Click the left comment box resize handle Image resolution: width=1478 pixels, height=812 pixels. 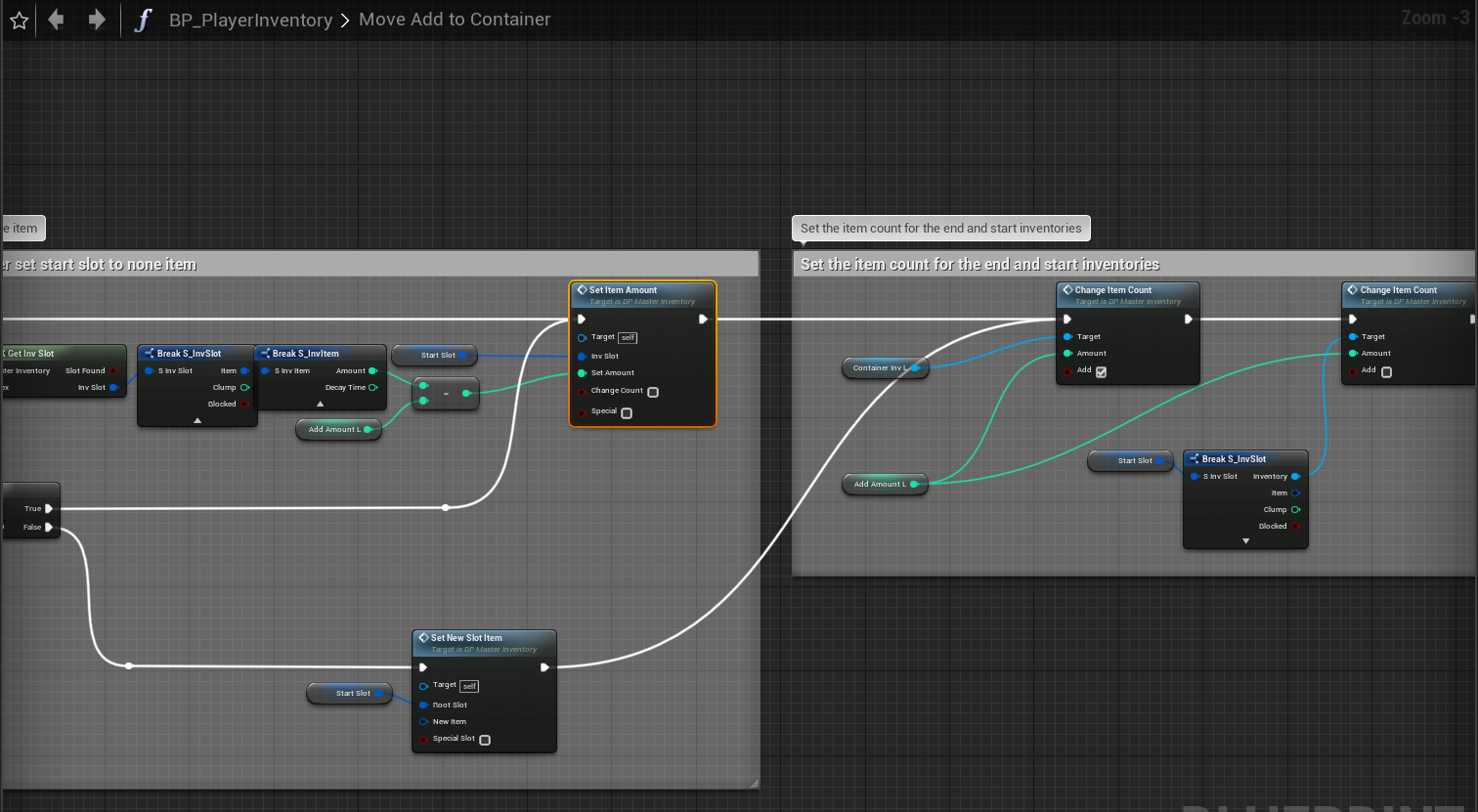point(754,783)
